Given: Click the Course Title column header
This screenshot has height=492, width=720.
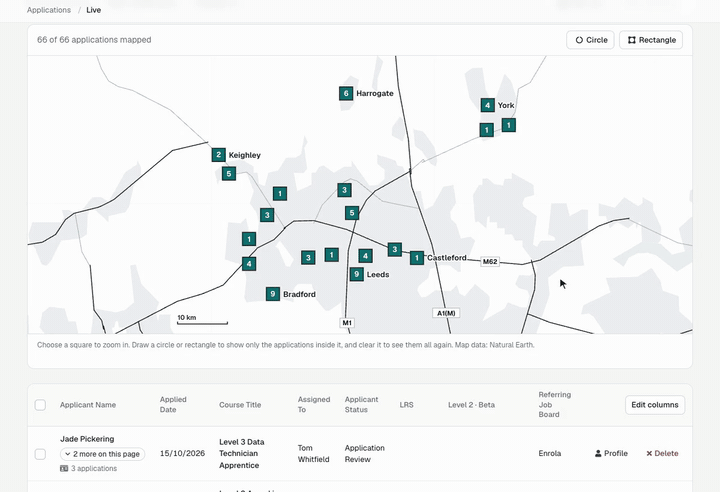Looking at the screenshot, I should coord(240,405).
